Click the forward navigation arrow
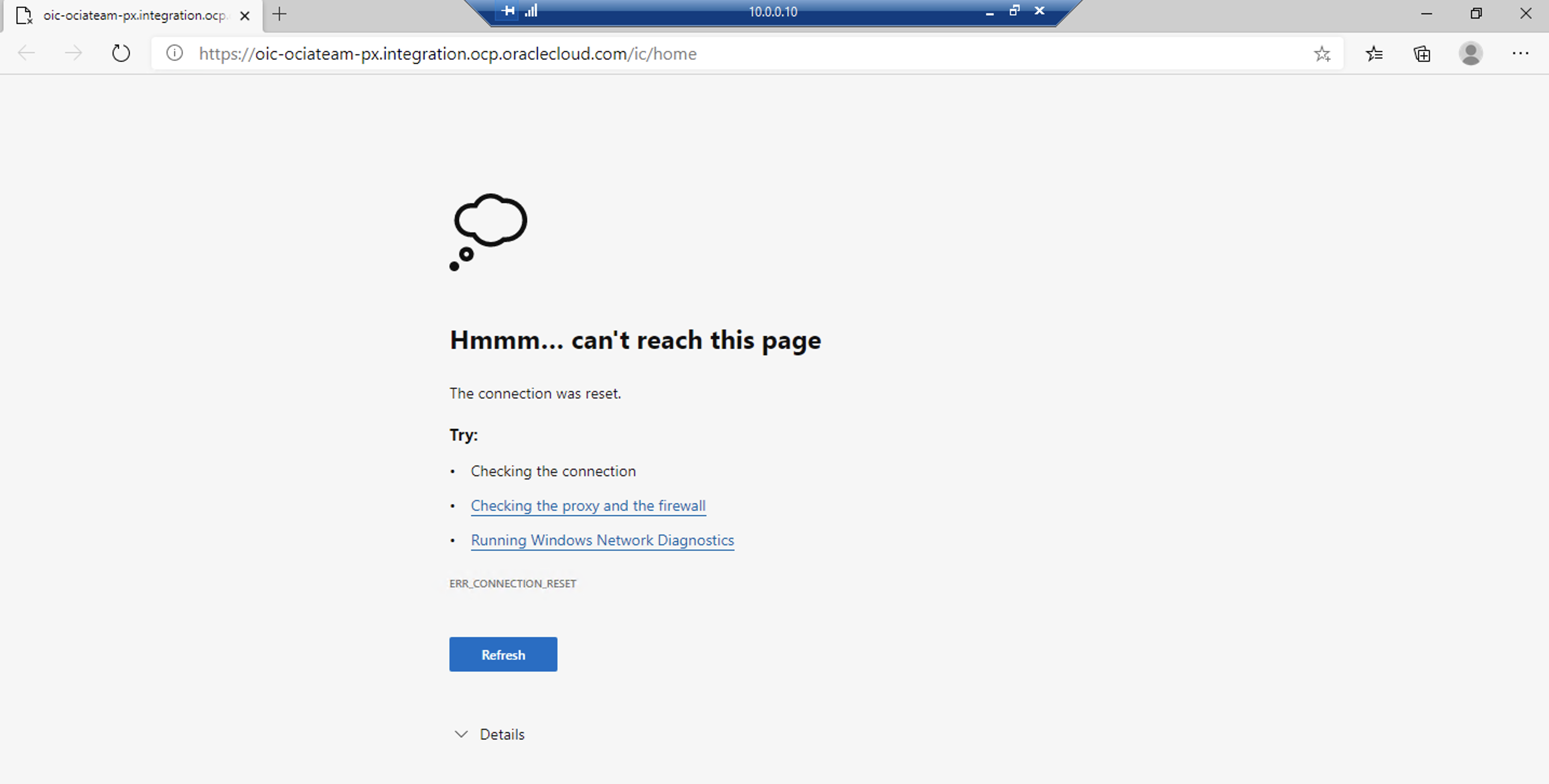This screenshot has height=784, width=1549. point(73,53)
